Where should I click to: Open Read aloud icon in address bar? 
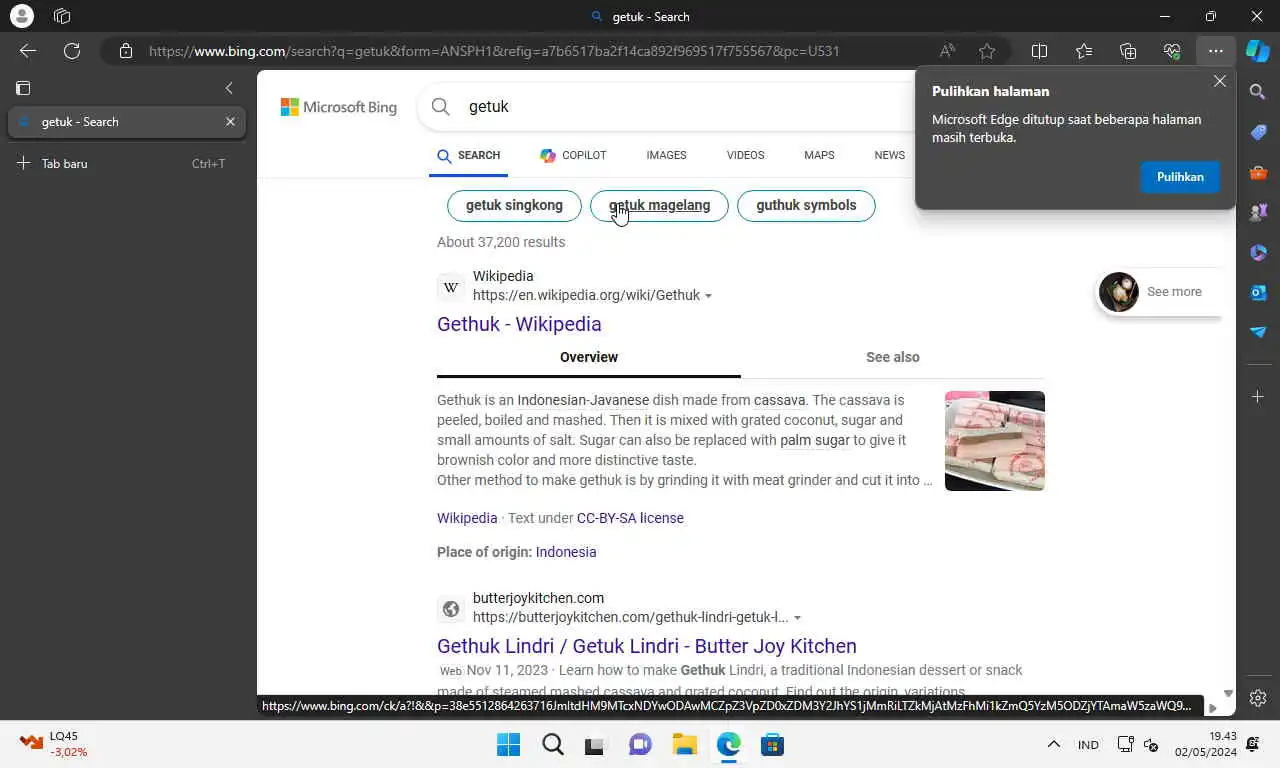coord(947,51)
